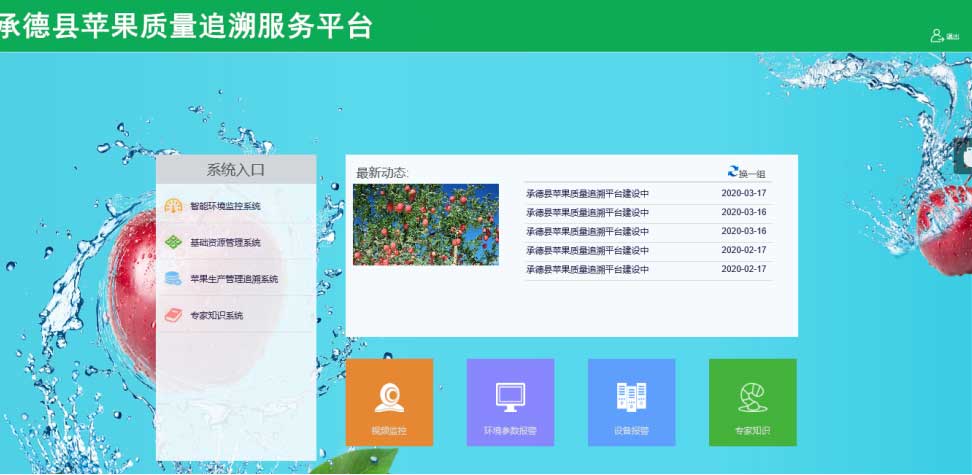Screen dimensions: 972x475
Task: Open 智能环境监控系统 via its gauge icon
Action: (174, 206)
